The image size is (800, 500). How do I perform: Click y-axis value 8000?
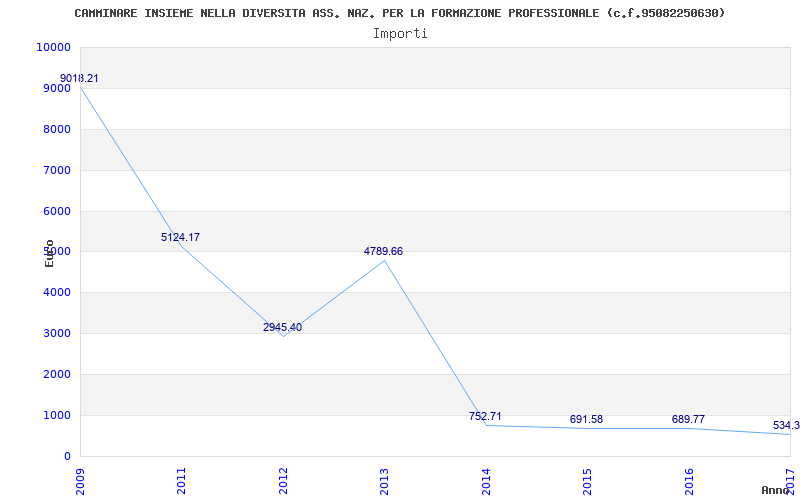click(x=56, y=129)
